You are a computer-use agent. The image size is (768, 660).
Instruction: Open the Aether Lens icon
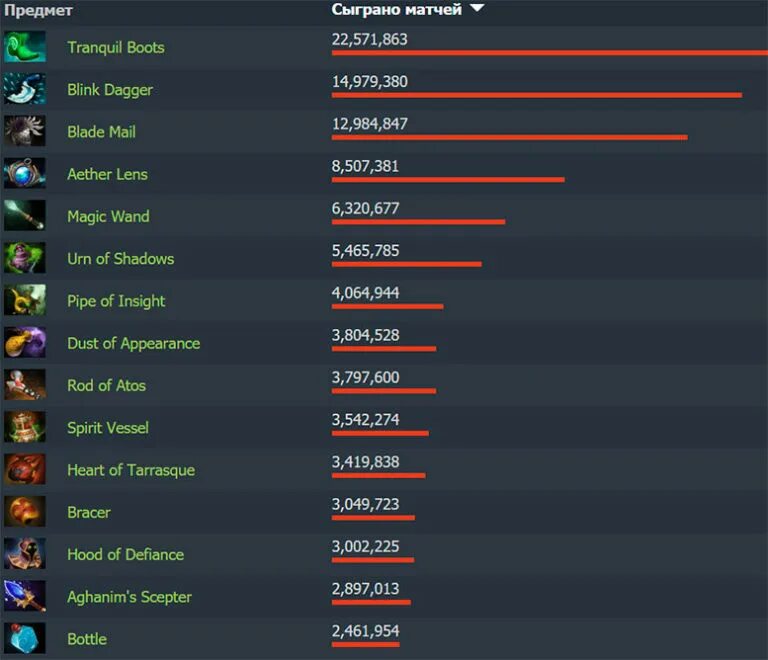pyautogui.click(x=25, y=173)
